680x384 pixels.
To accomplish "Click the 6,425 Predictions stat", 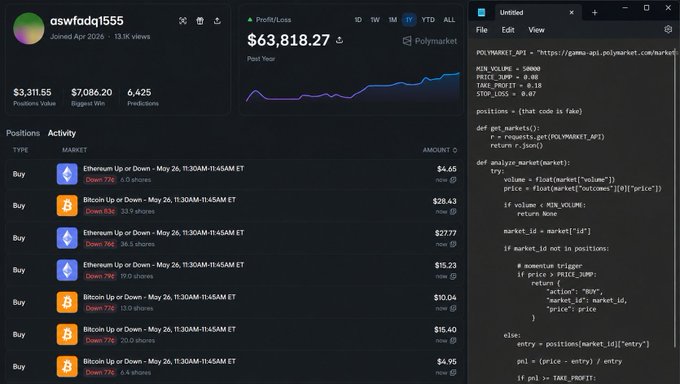I will [143, 97].
